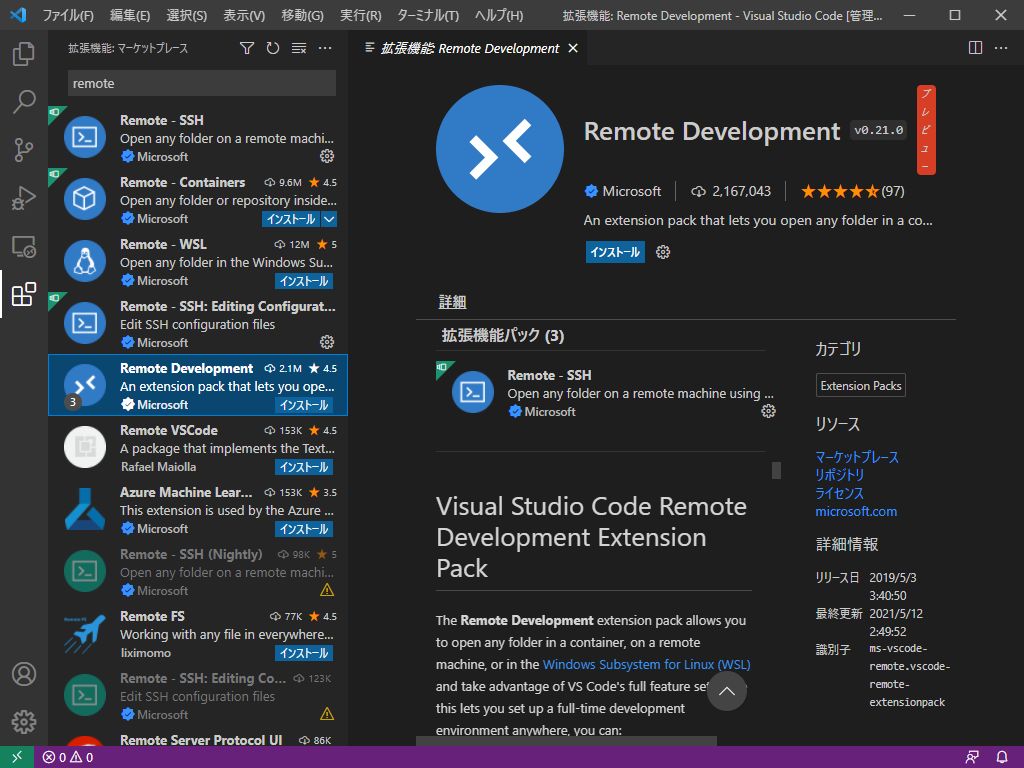Image resolution: width=1024 pixels, height=768 pixels.
Task: Open Run and Debug view
Action: click(x=24, y=198)
